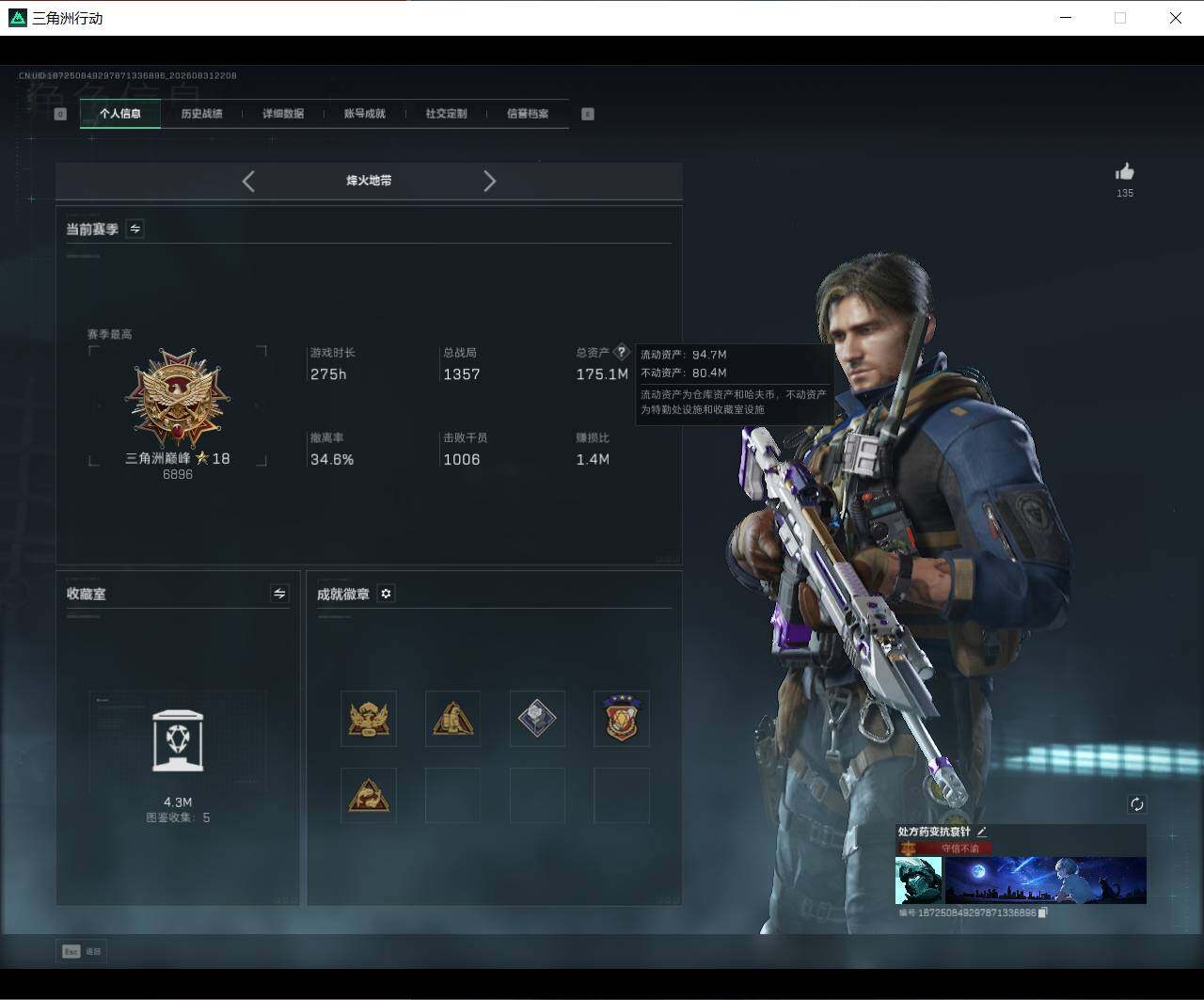Go to the 社交定制 tab
Screen dimensions: 1204x1000
click(x=446, y=114)
